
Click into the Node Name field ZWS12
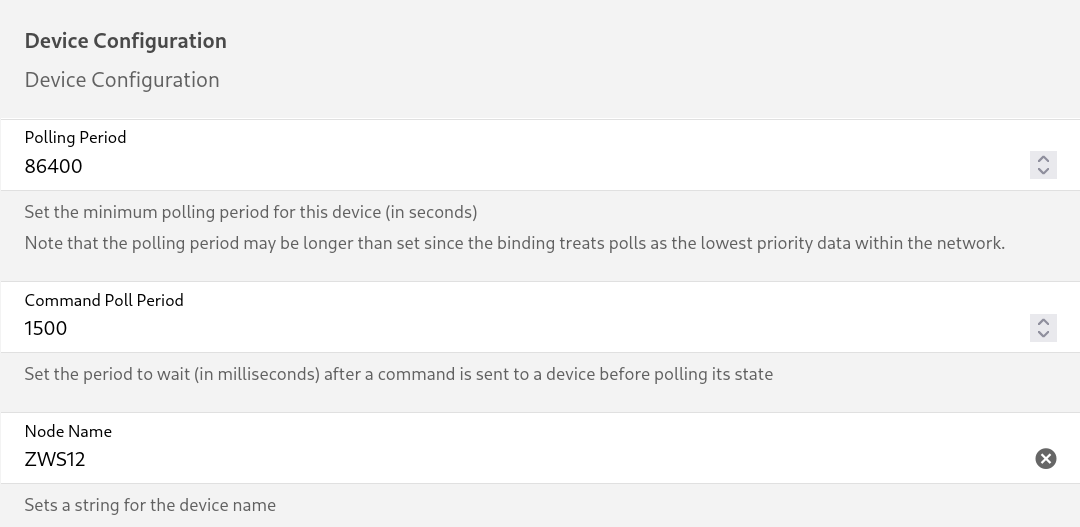pos(523,459)
